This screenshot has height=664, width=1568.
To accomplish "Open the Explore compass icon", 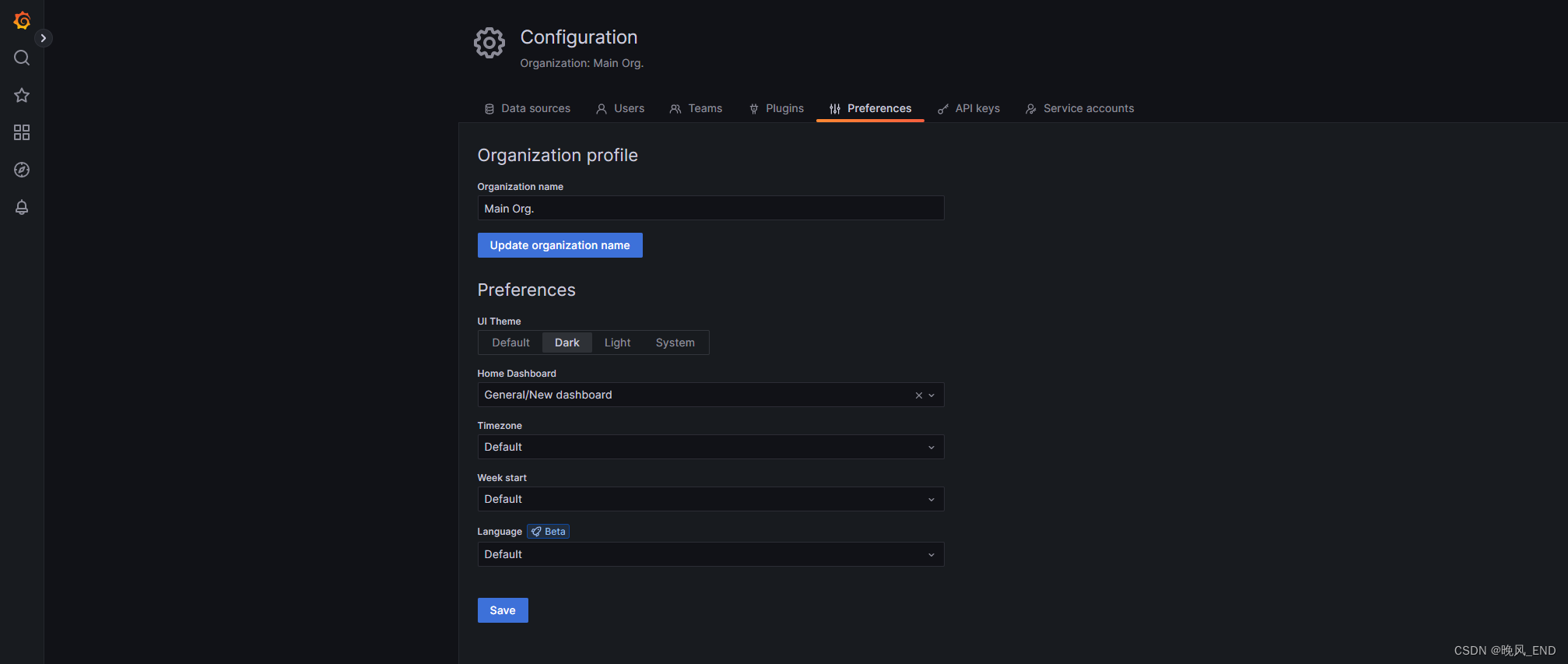I will pos(22,170).
